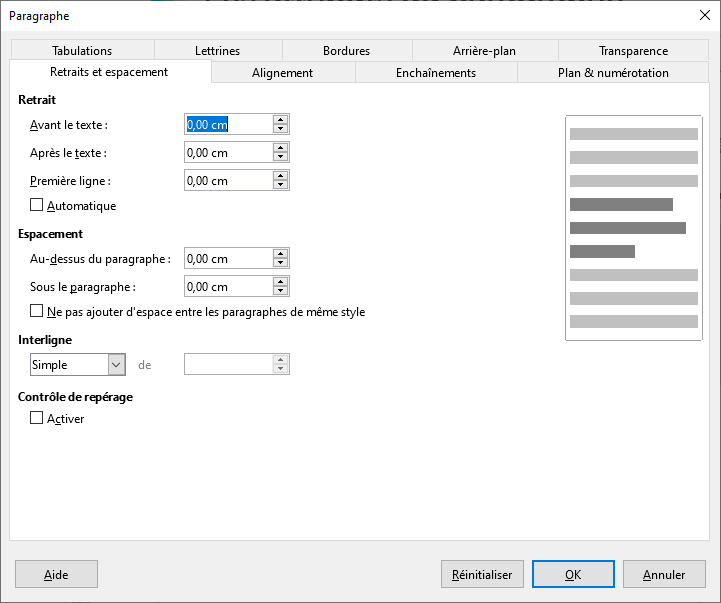721x603 pixels.
Task: Decrease the Après le texte indent value
Action: [281, 157]
